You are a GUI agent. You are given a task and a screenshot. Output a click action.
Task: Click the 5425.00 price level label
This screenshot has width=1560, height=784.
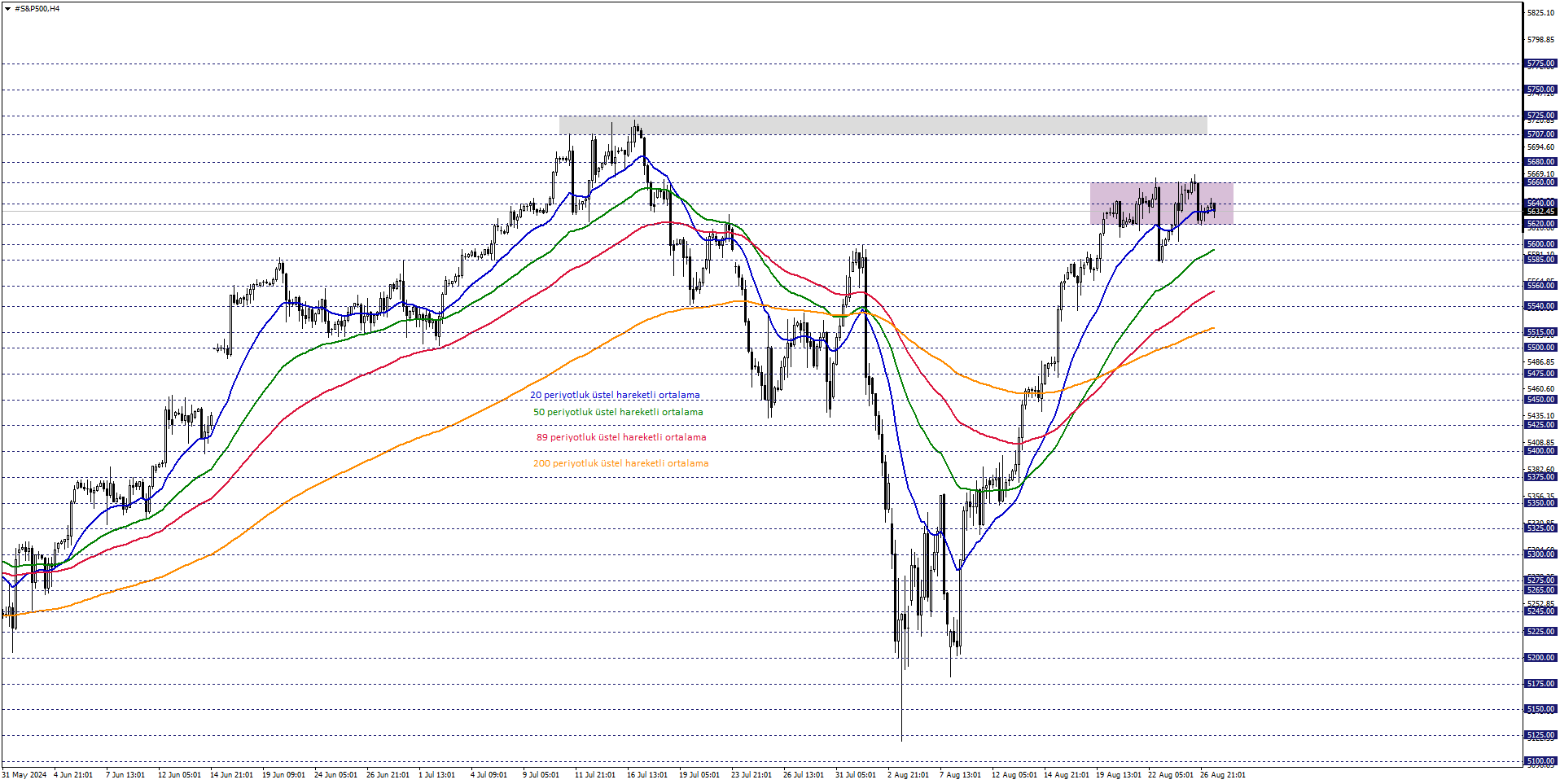[x=1540, y=425]
